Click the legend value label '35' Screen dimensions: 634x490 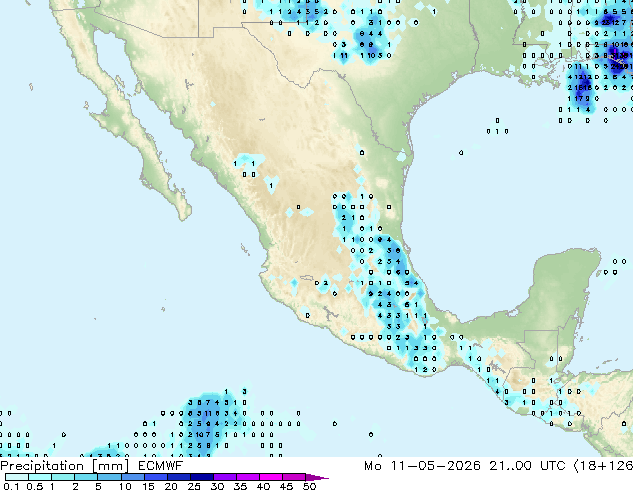pos(240,486)
